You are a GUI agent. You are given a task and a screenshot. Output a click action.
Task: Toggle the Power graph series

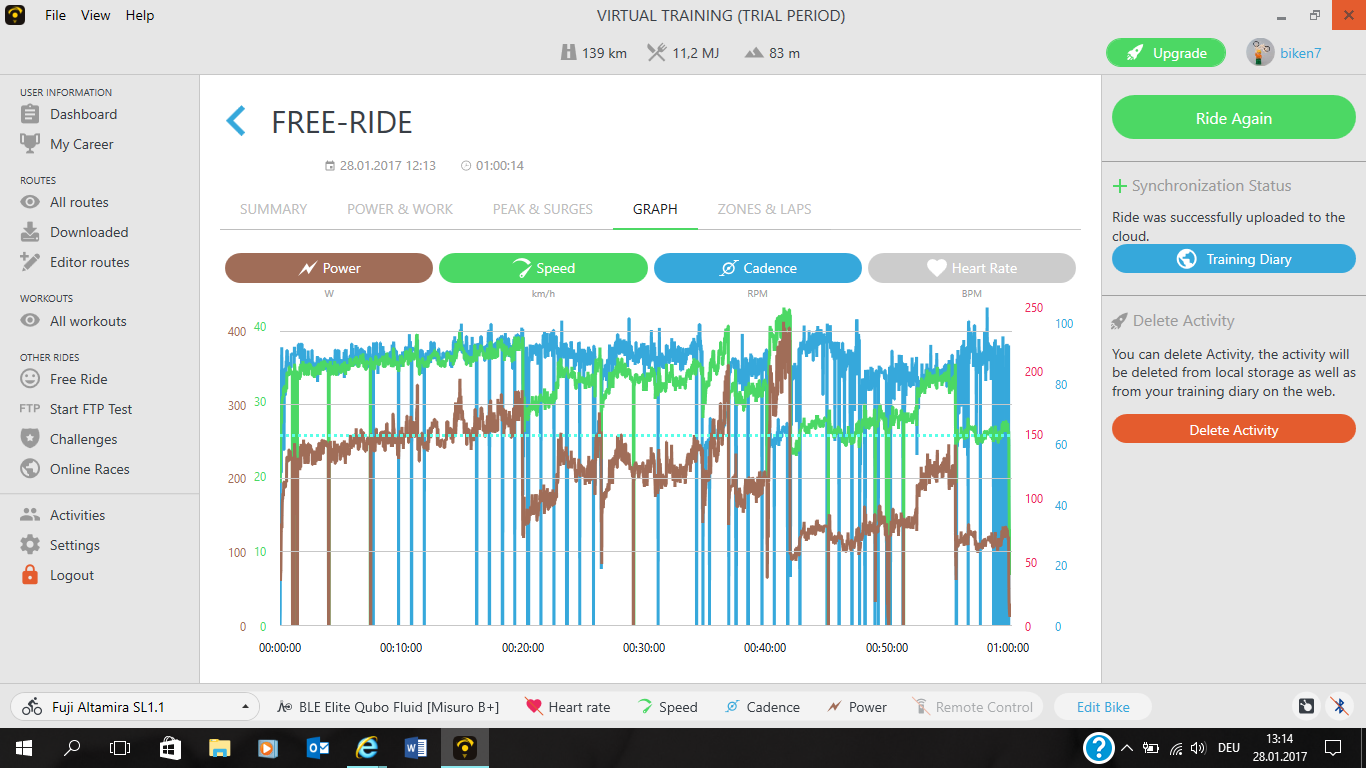(x=329, y=268)
